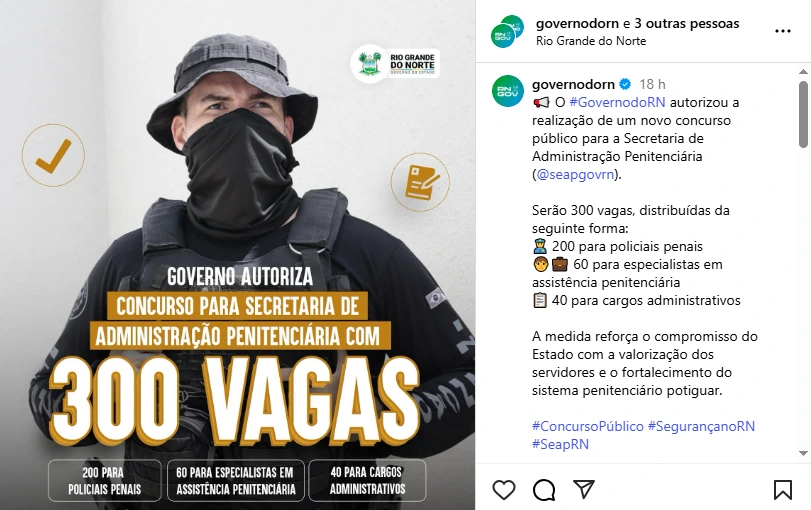Share post using paper plane icon

[x=583, y=489]
